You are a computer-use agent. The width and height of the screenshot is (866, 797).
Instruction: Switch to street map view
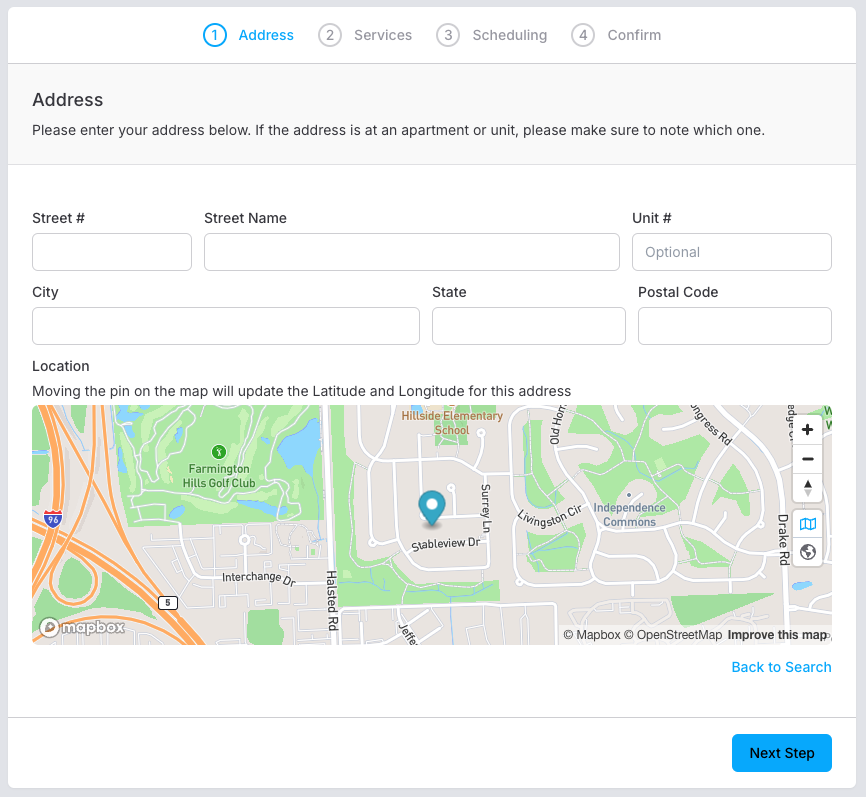click(x=807, y=524)
